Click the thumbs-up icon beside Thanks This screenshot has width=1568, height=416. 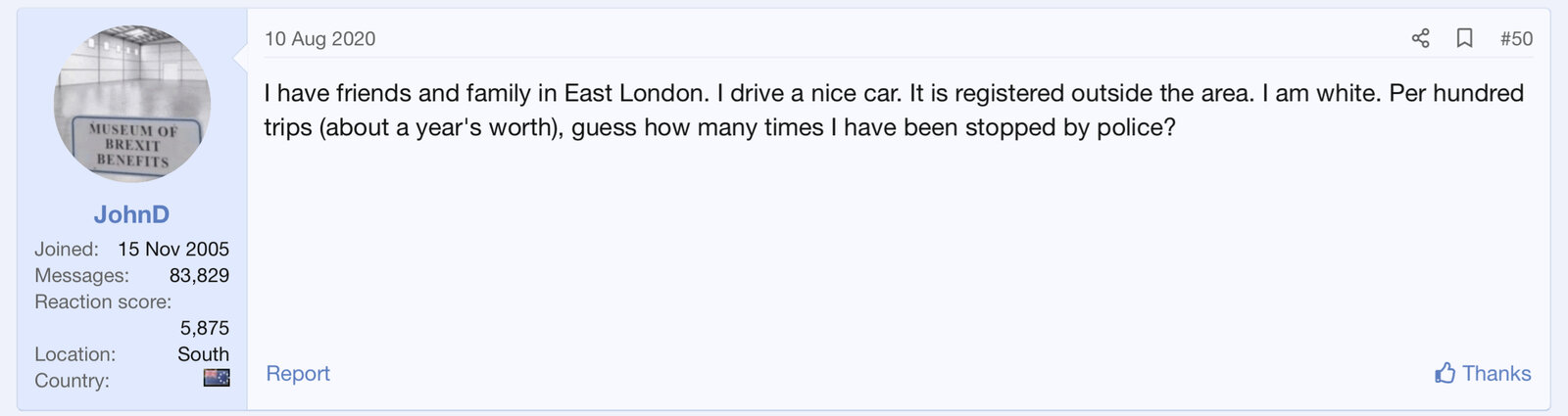[x=1445, y=373]
